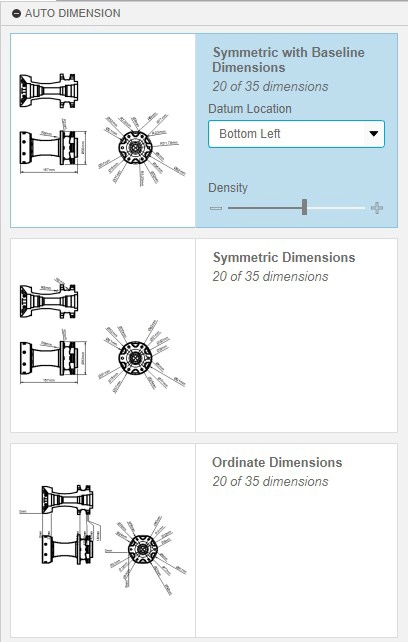This screenshot has height=642, width=408.
Task: Click dimension count under Symmetric Dimensions
Action: pyautogui.click(x=270, y=276)
